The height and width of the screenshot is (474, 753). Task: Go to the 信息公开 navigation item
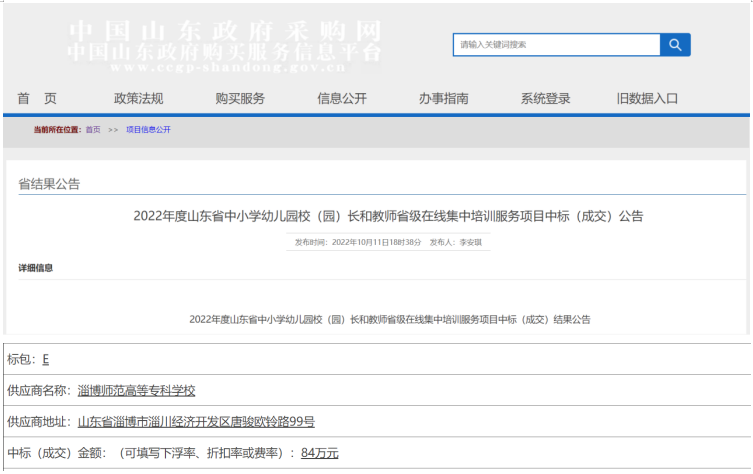(342, 98)
